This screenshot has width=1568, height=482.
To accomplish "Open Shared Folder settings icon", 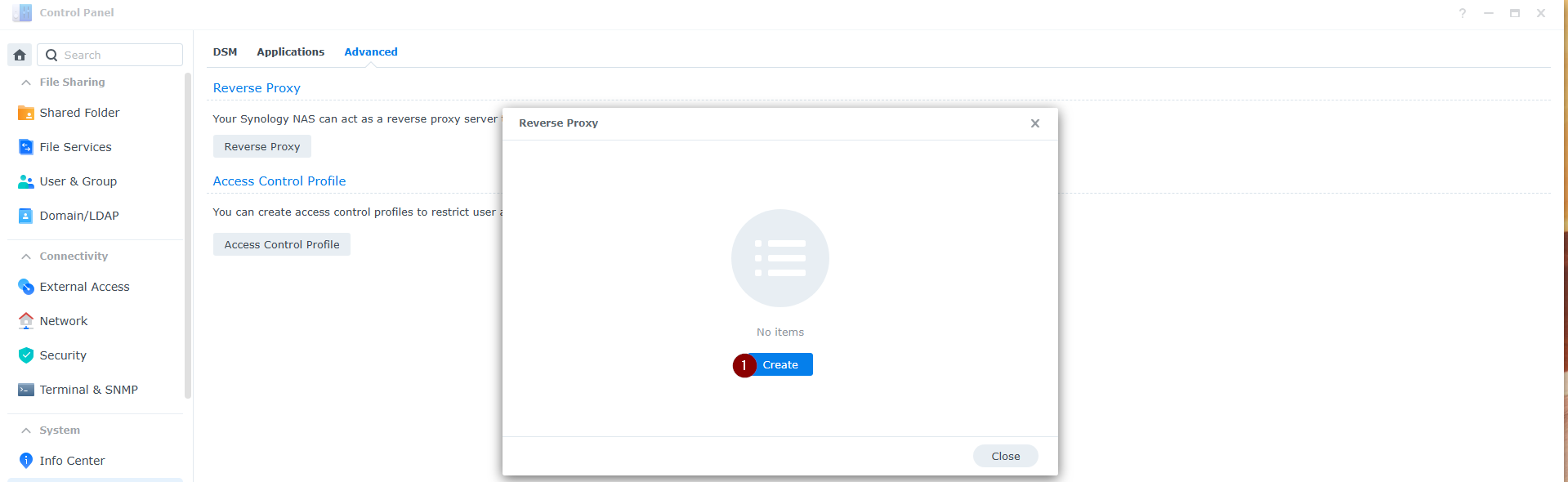I will point(26,113).
